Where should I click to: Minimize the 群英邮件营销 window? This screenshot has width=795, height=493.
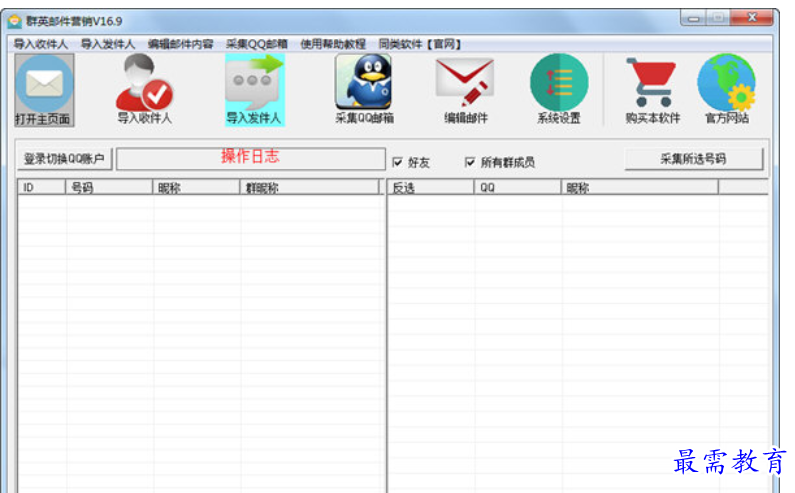point(693,18)
